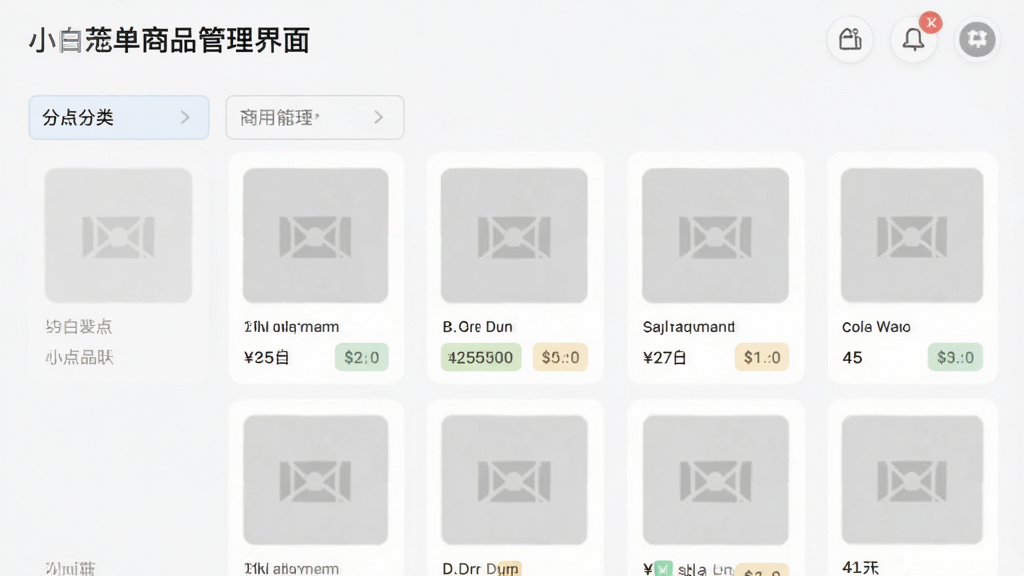Viewport: 1024px width, 576px height.
Task: Click the yellow $1.:0 price tag
Action: tap(761, 357)
